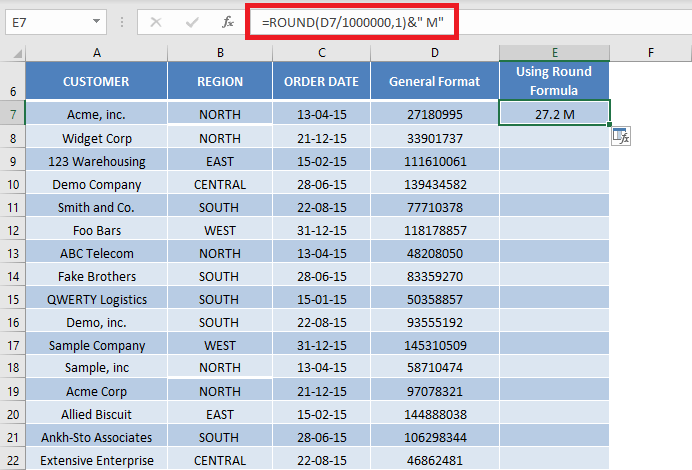Click the value 111610061

[x=435, y=161]
